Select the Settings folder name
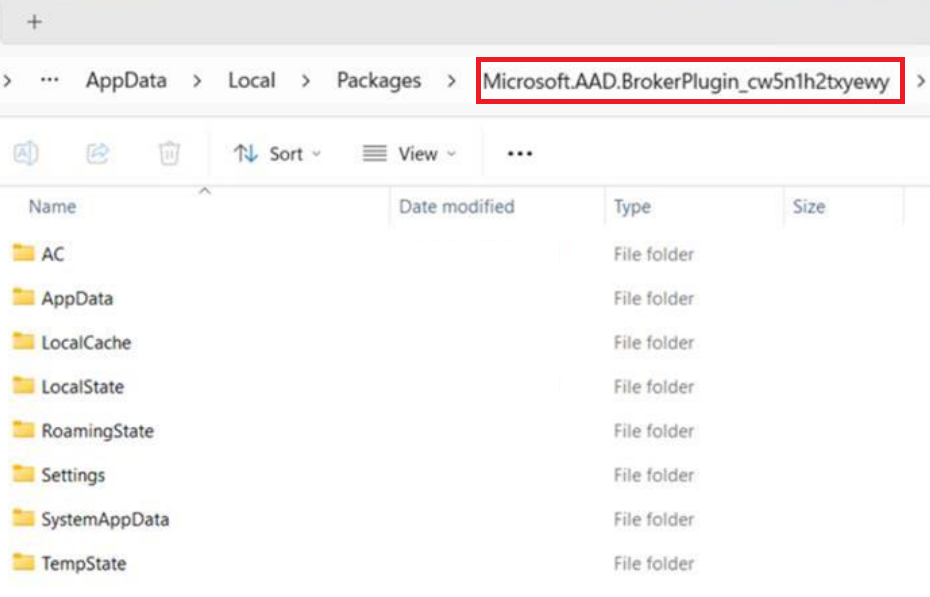 coord(74,475)
